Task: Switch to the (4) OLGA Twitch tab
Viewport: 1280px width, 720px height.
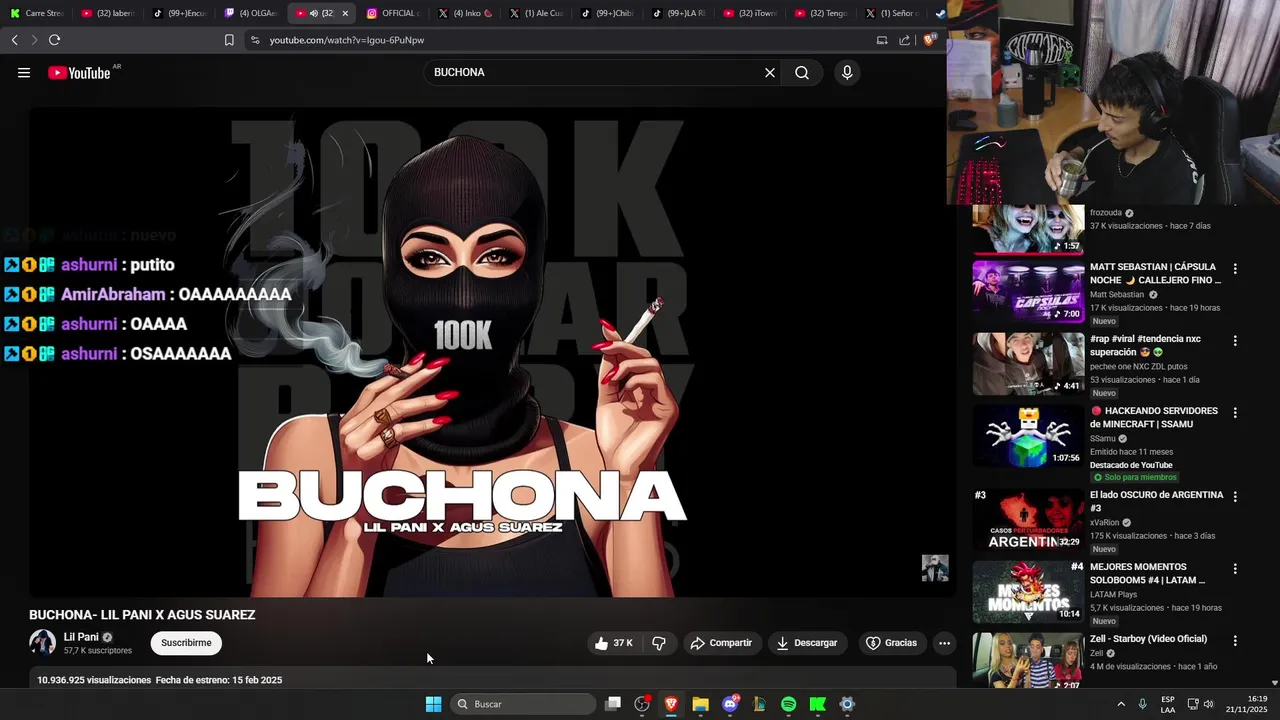Action: tap(251, 13)
